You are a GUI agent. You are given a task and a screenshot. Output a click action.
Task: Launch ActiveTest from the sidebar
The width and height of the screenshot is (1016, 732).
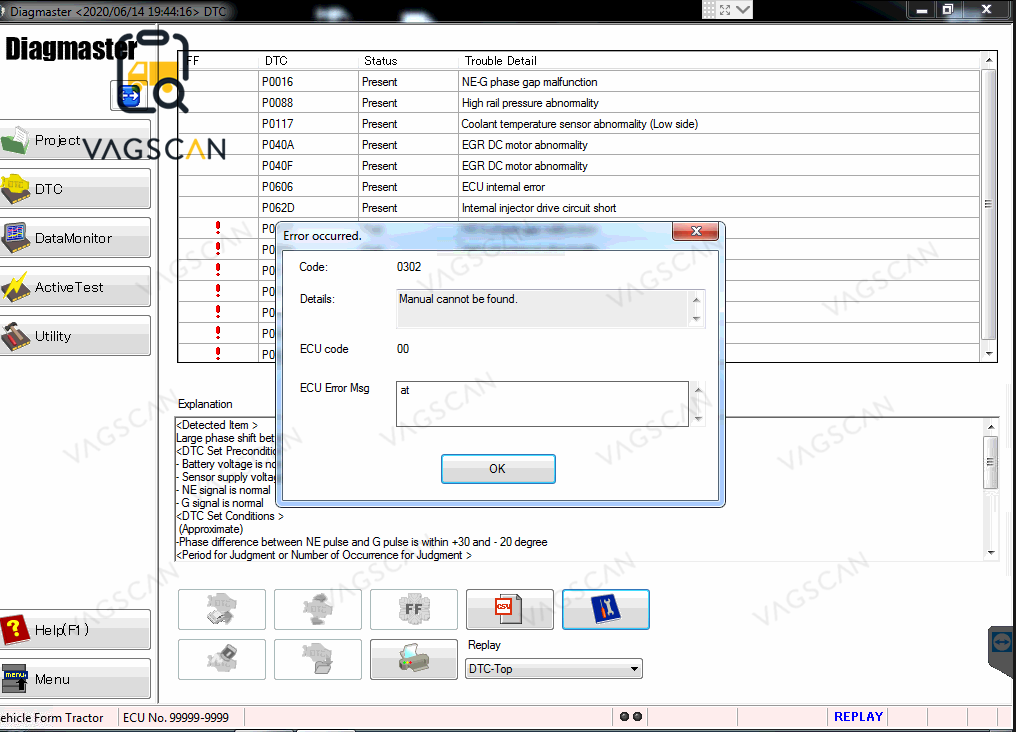[76, 287]
